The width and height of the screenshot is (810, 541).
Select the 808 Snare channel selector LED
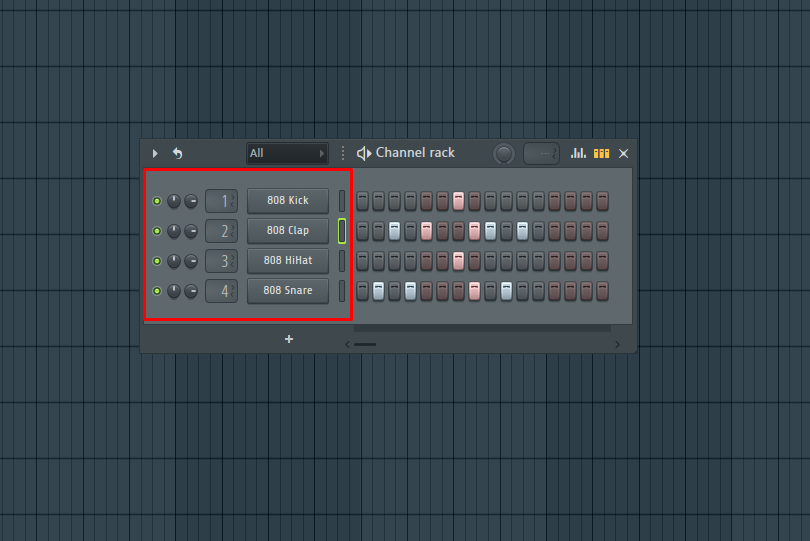click(x=342, y=291)
